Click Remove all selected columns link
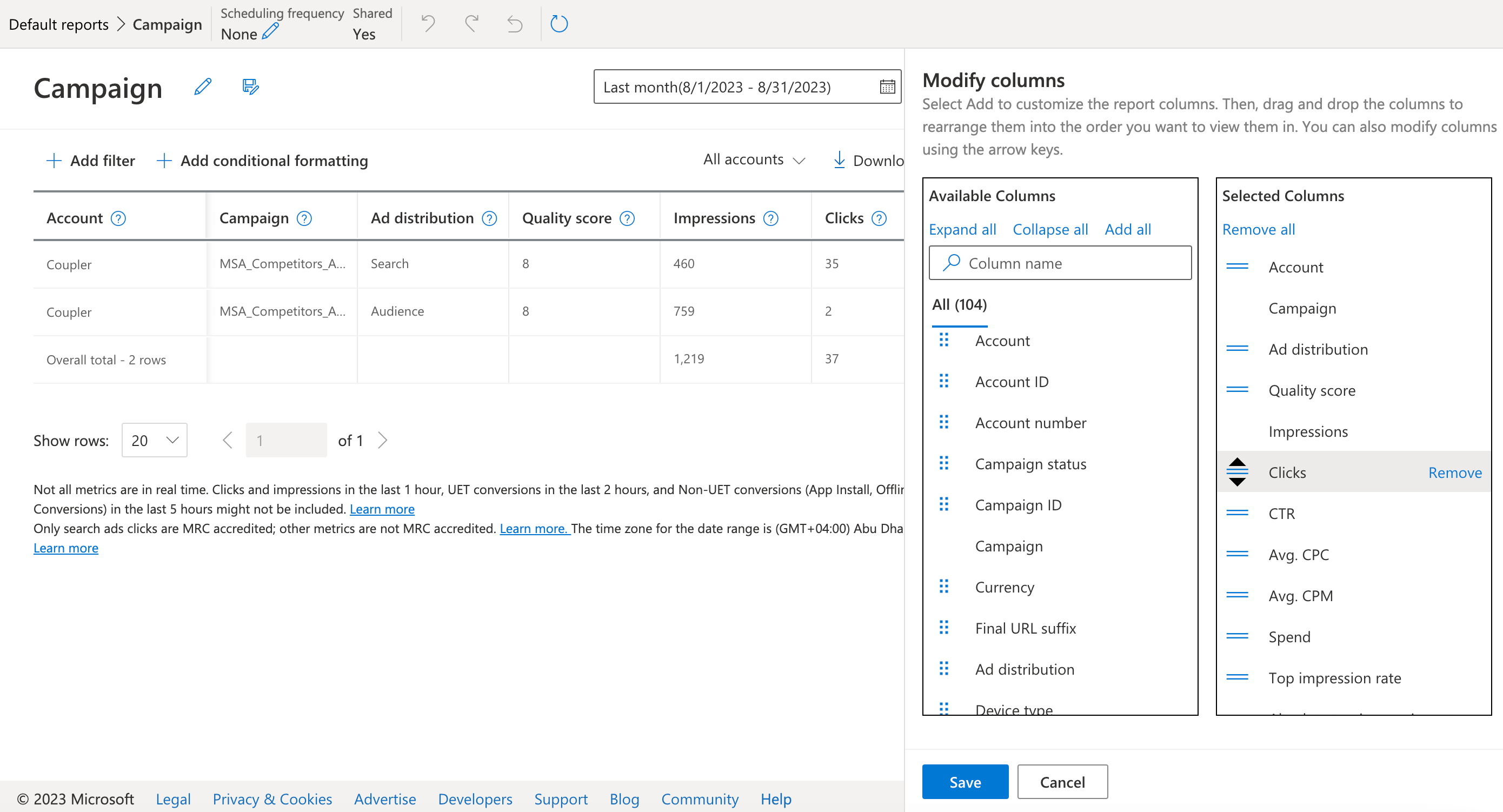Image resolution: width=1503 pixels, height=812 pixels. click(1259, 229)
